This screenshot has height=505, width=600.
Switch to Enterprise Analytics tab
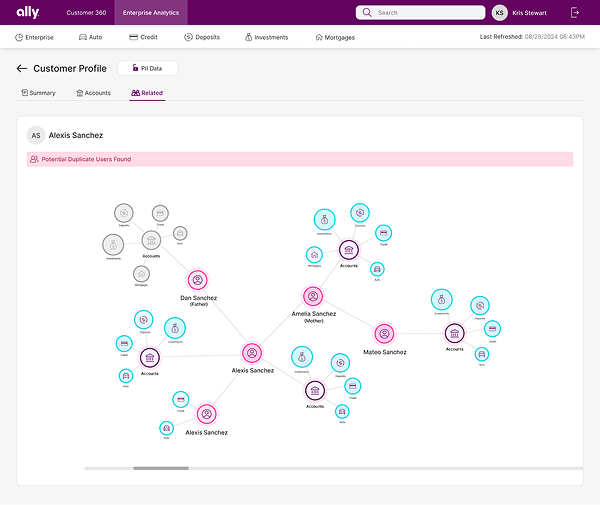[x=151, y=13]
